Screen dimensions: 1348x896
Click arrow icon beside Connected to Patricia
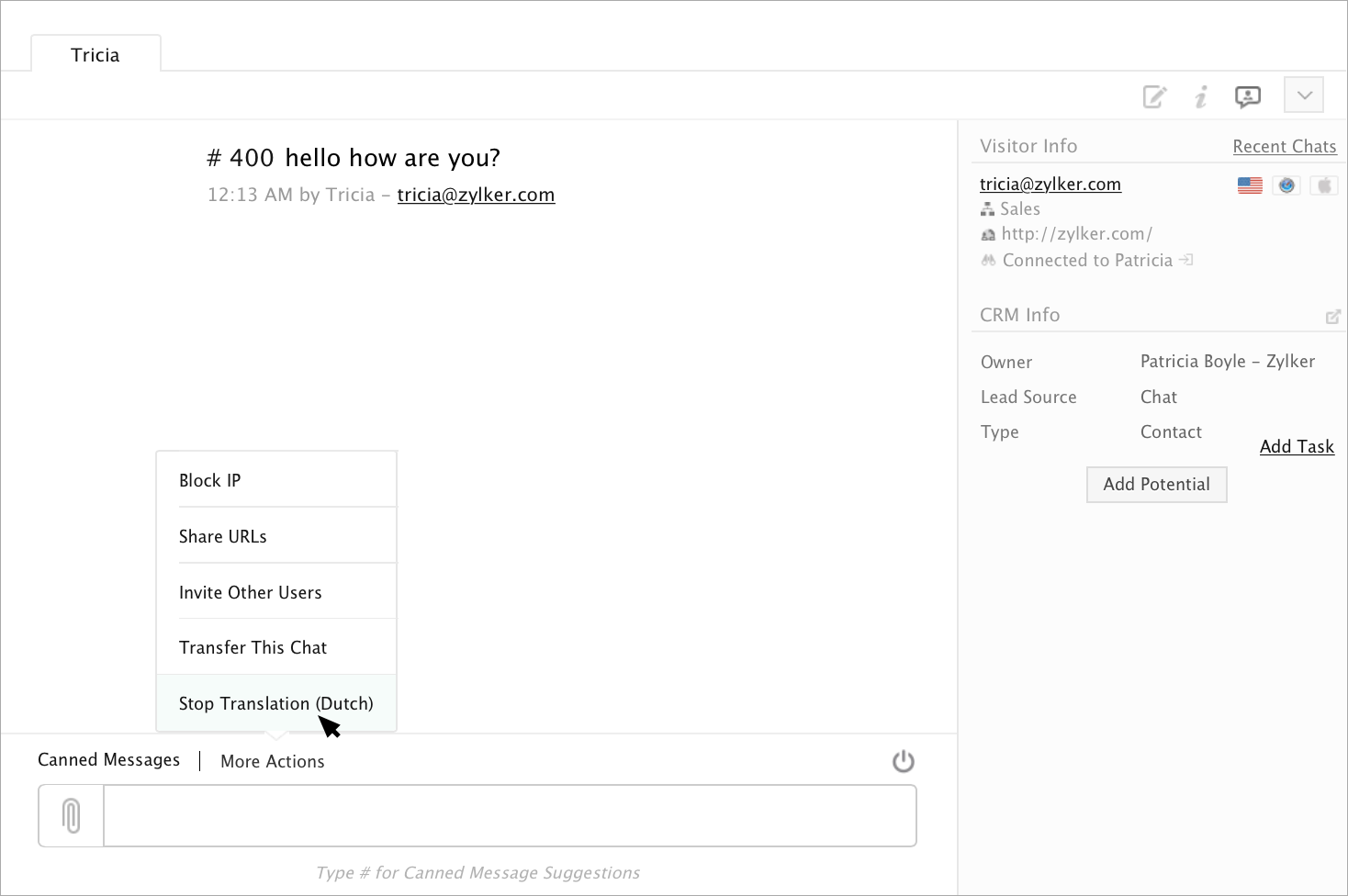click(x=1186, y=260)
